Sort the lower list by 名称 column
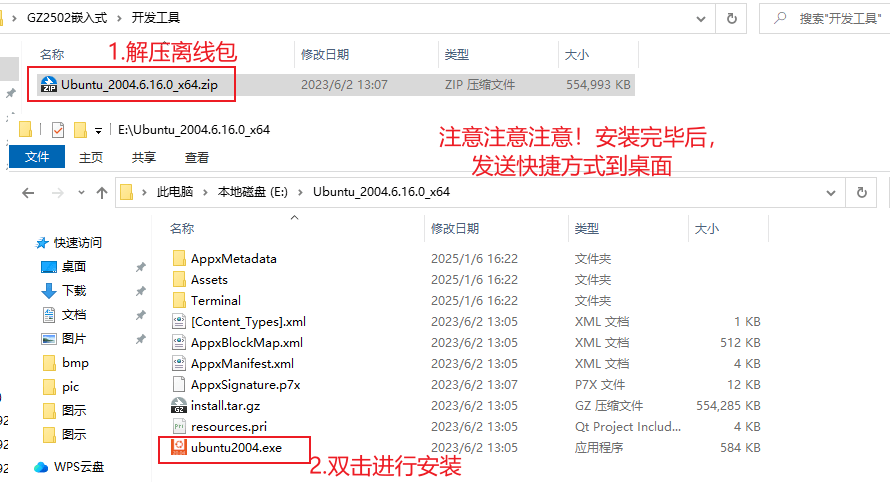 (x=182, y=229)
